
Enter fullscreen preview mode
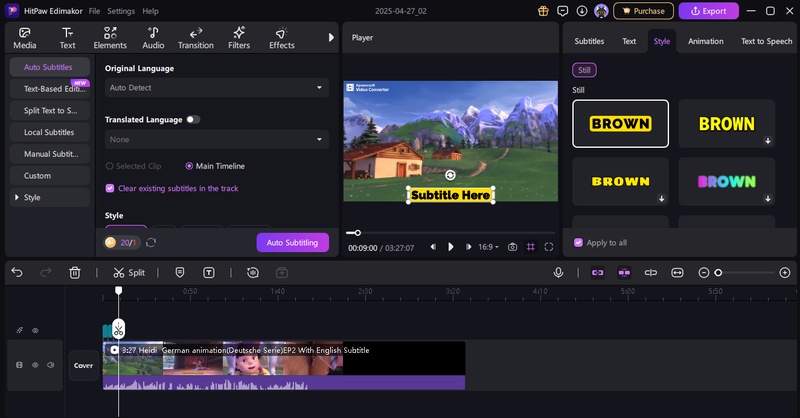click(549, 247)
